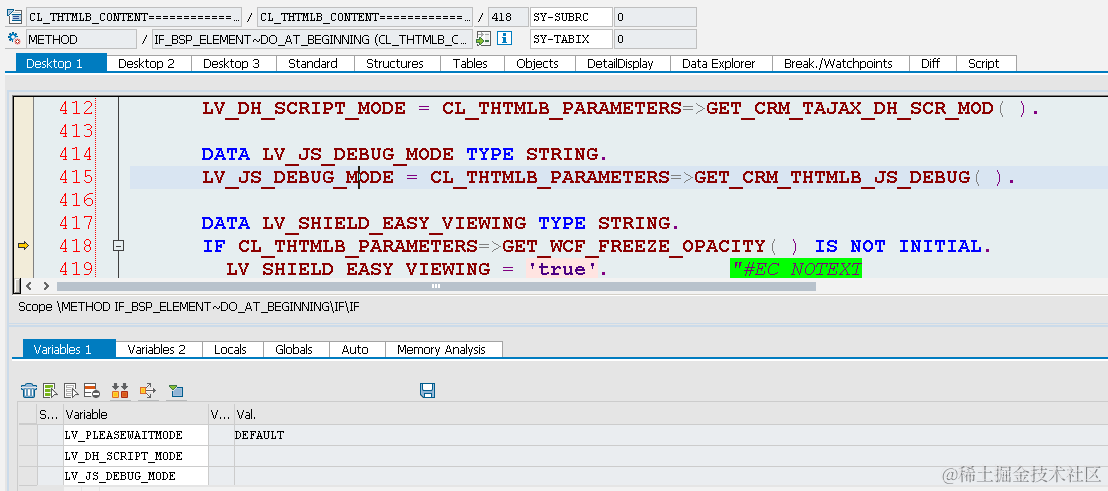Select the LV_JS_DEBUG_MODE variable cell
This screenshot has width=1108, height=491.
coord(136,476)
